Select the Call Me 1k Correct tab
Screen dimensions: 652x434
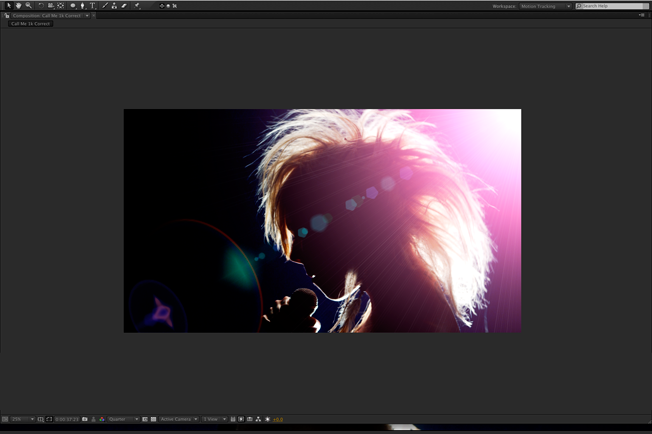pos(30,24)
